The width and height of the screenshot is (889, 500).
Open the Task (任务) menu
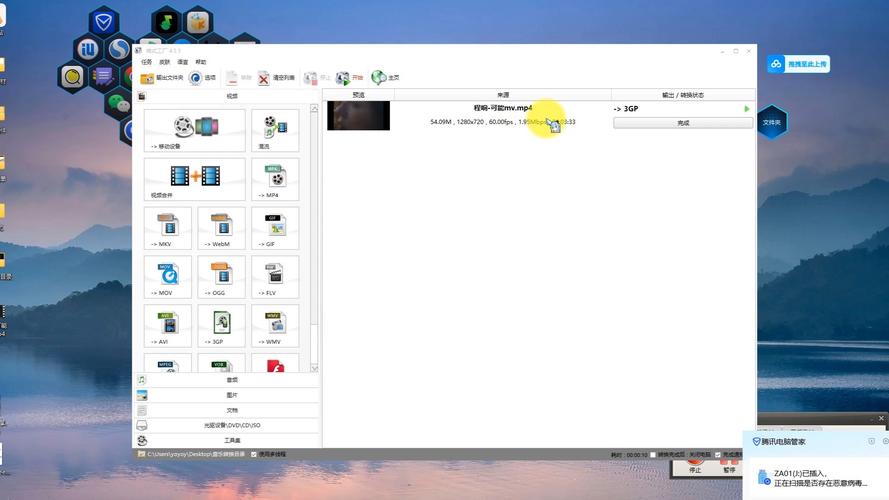[146, 62]
